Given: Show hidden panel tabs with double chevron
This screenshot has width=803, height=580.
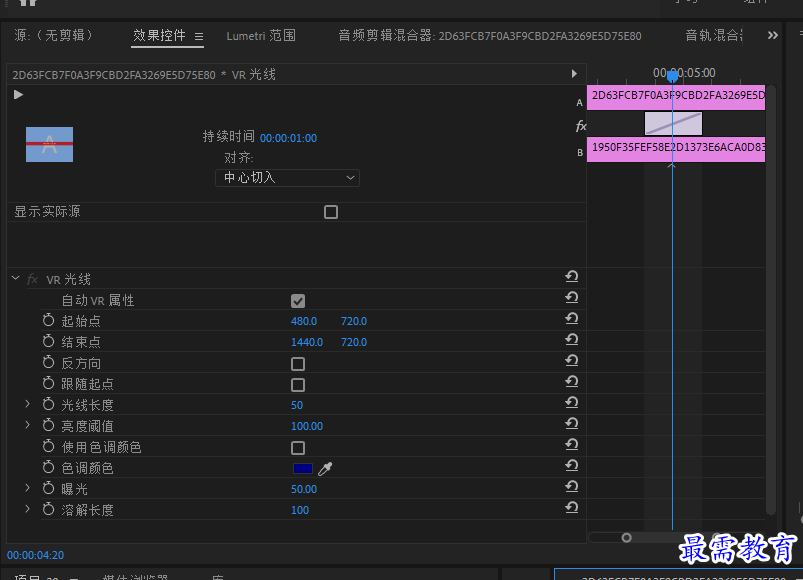Looking at the screenshot, I should pyautogui.click(x=773, y=35).
